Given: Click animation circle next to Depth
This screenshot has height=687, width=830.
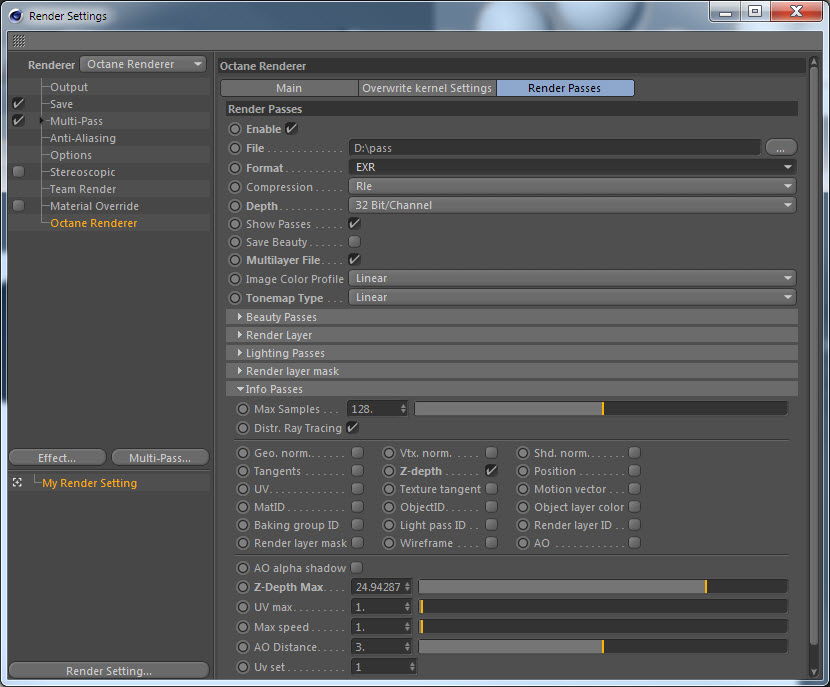Looking at the screenshot, I should click(x=235, y=206).
